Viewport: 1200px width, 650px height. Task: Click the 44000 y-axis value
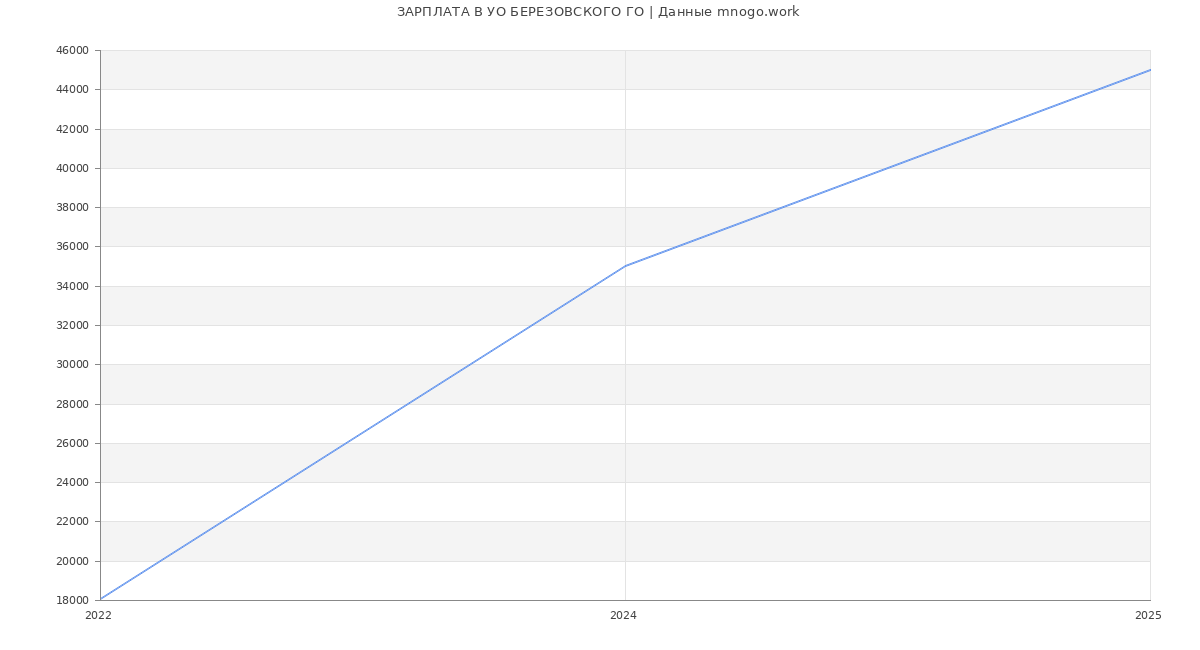coord(72,90)
